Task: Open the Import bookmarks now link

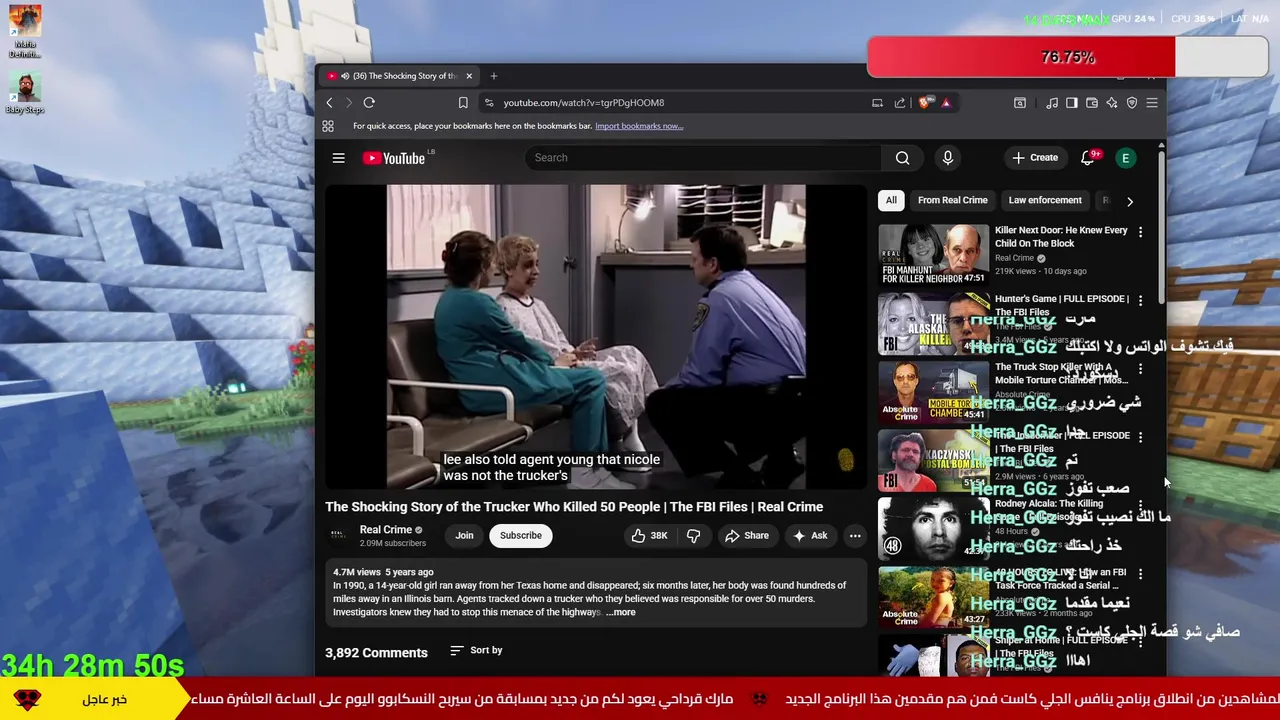Action: (x=639, y=126)
